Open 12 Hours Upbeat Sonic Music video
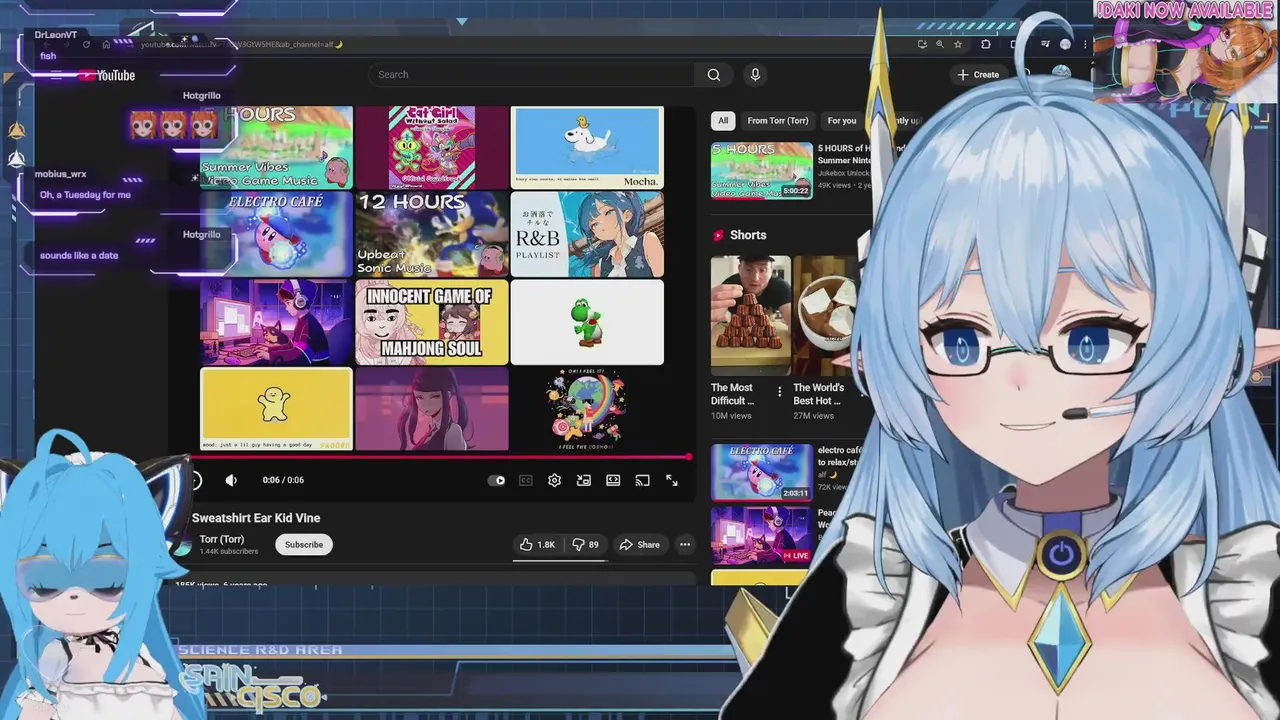 point(432,234)
